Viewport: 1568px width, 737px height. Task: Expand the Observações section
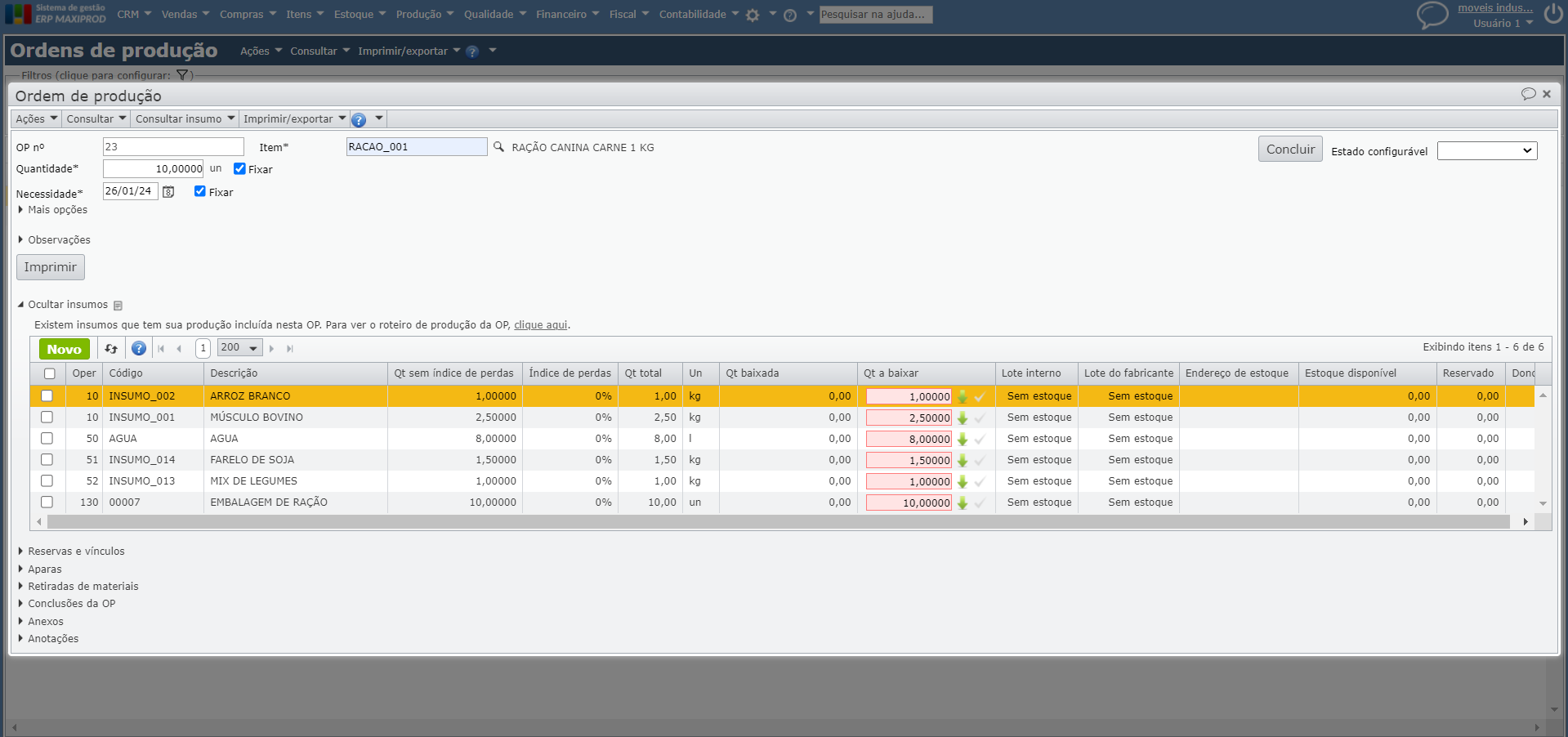[x=55, y=240]
